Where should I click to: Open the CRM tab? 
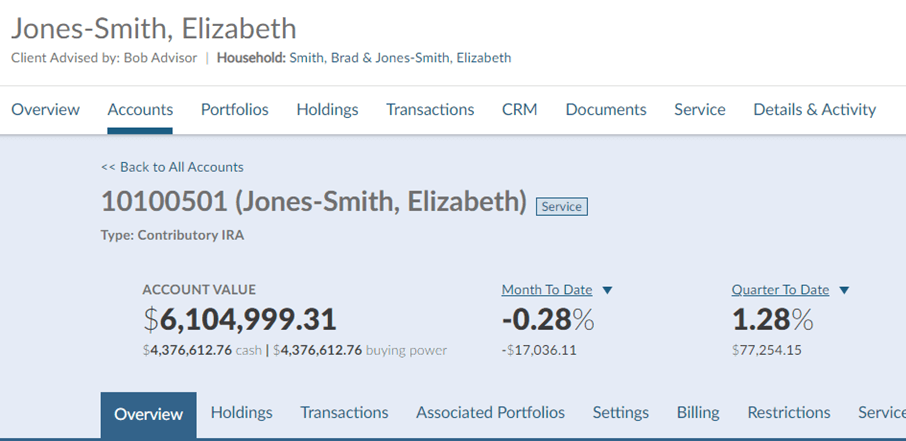tap(520, 110)
